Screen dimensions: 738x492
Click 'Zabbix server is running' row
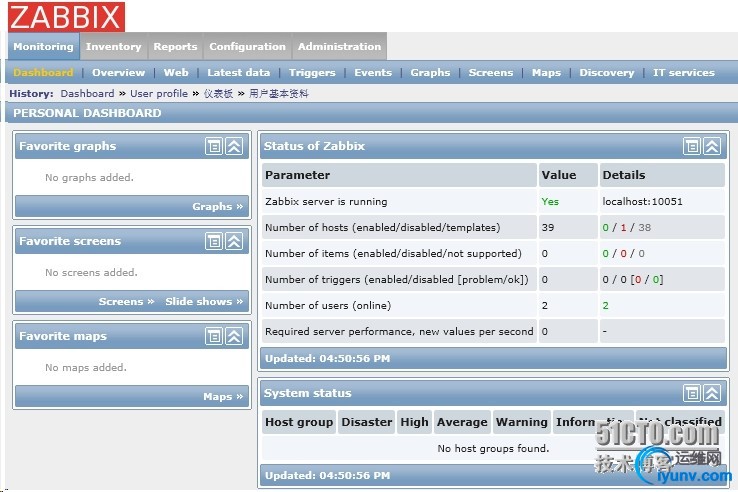point(493,202)
